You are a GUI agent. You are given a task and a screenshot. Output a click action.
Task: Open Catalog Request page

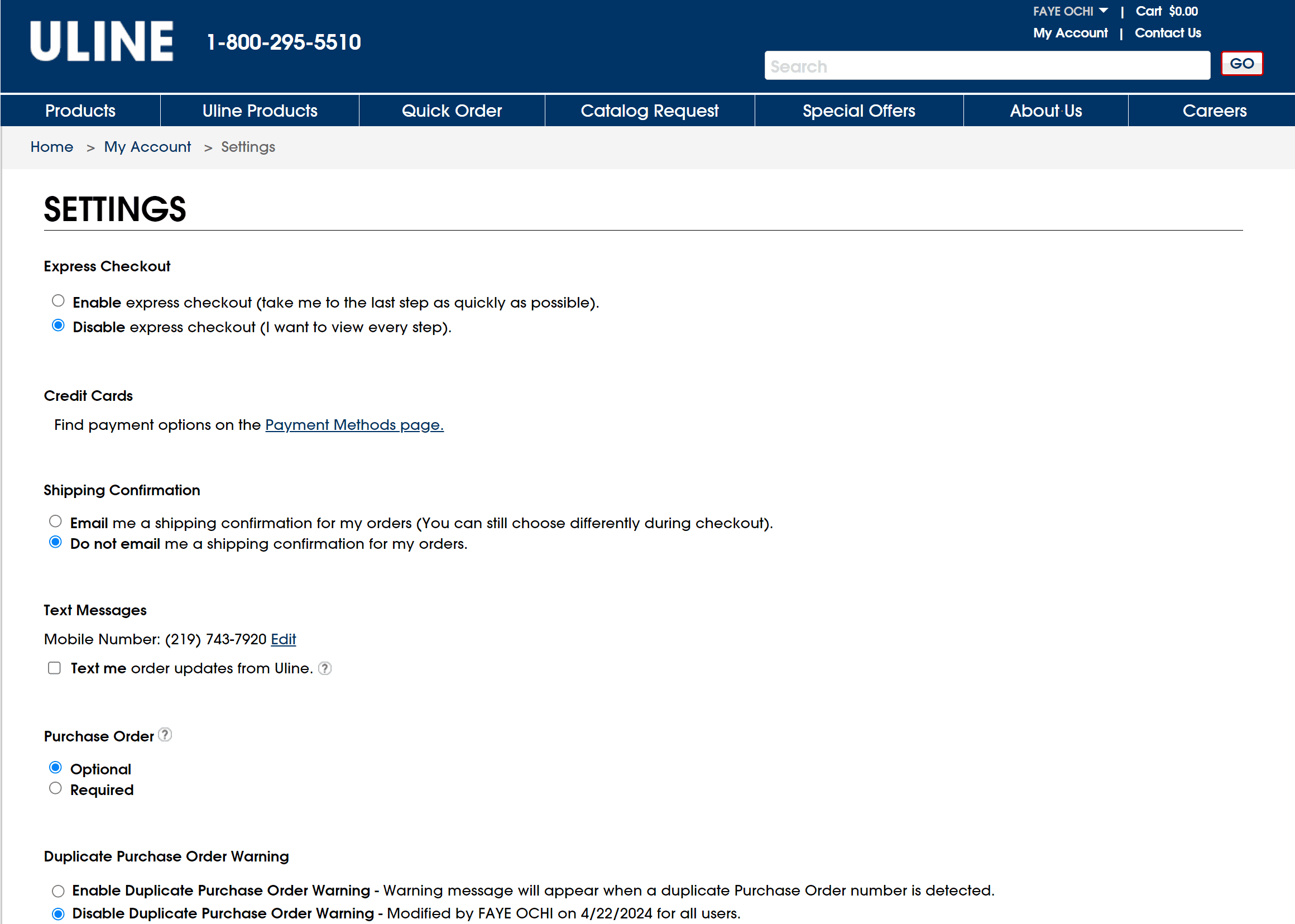[x=650, y=111]
